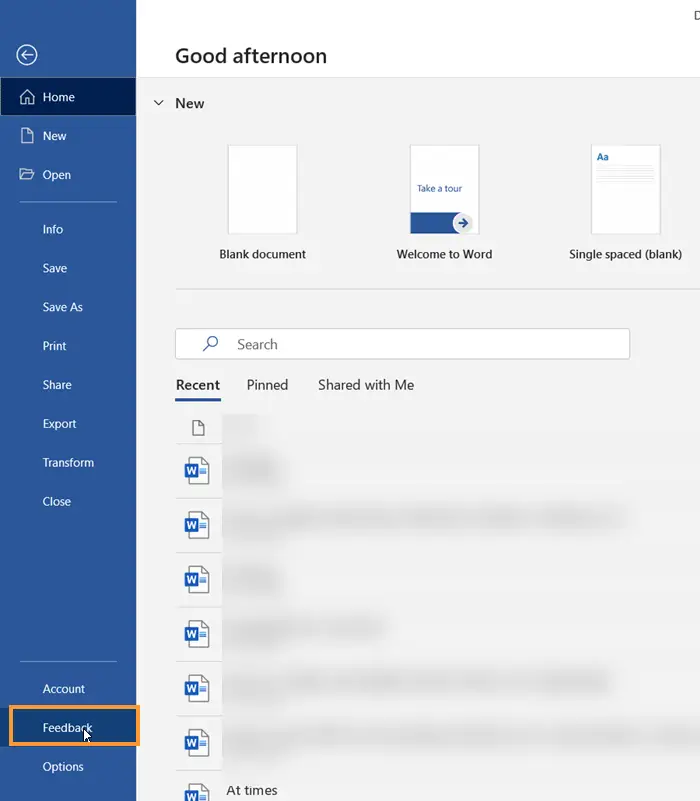Open the Welcome to Word template thumbnail
Screen dimensions: 700x801
[x=445, y=190]
